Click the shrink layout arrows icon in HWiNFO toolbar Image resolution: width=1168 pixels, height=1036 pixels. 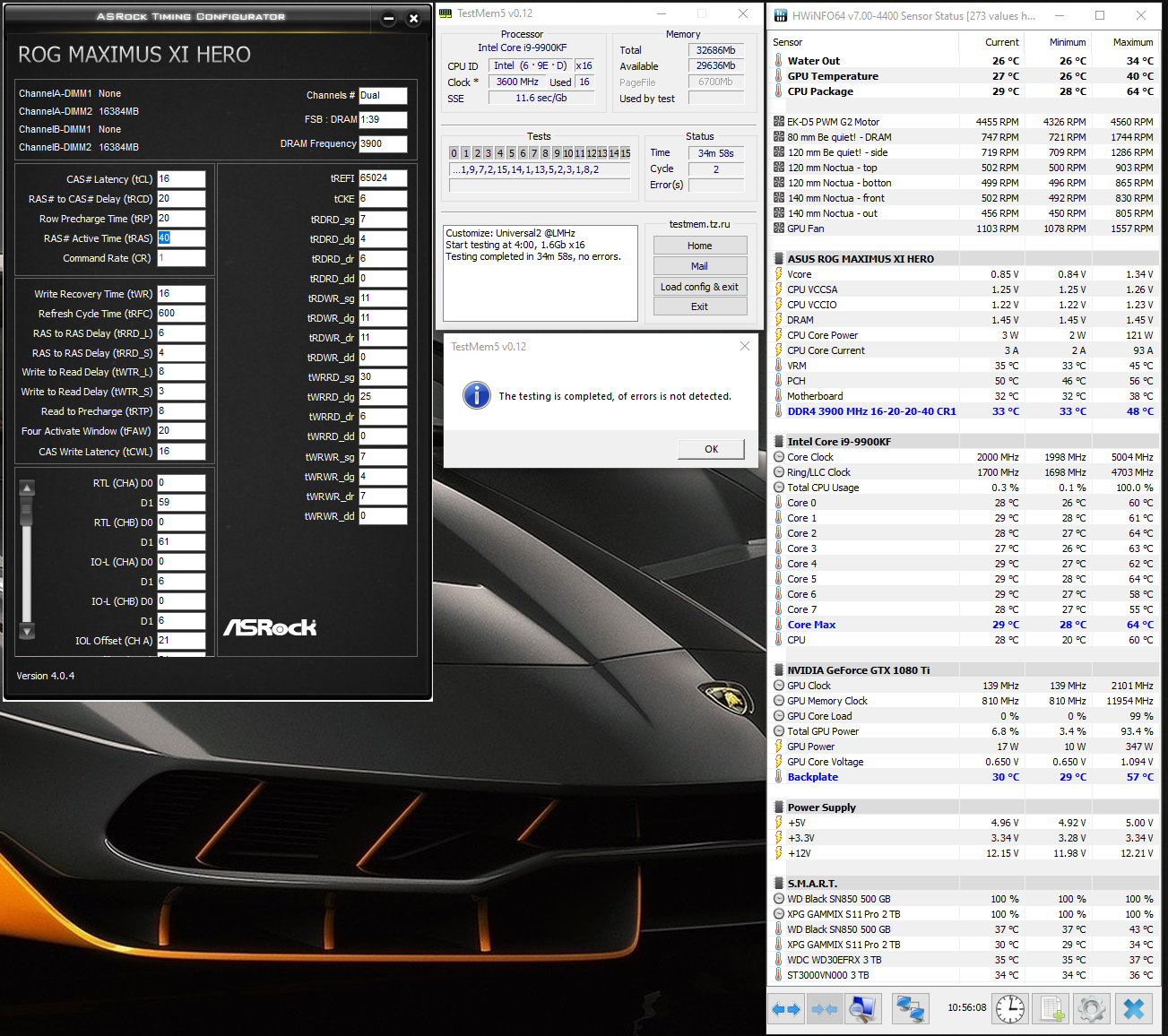(824, 1009)
